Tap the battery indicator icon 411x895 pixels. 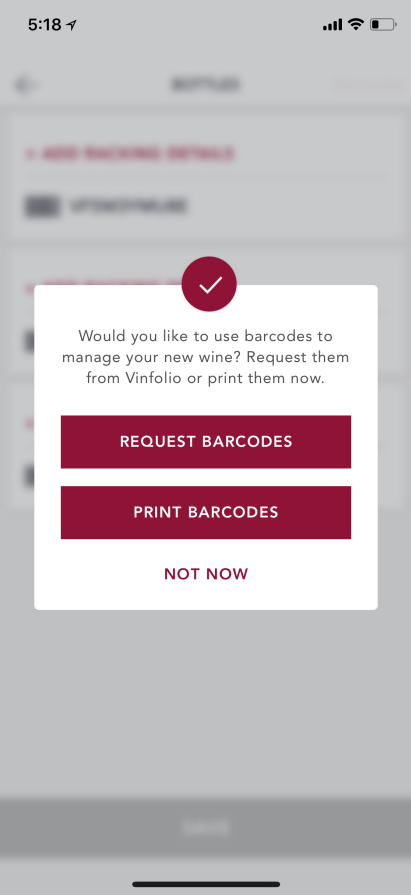click(x=382, y=25)
